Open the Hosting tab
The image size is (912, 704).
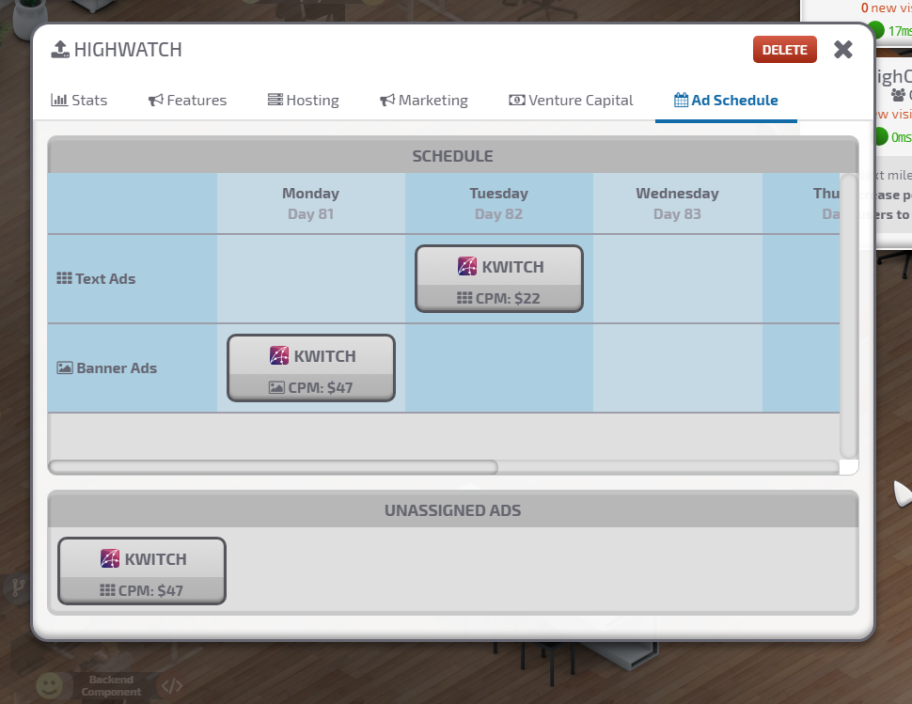tap(303, 100)
